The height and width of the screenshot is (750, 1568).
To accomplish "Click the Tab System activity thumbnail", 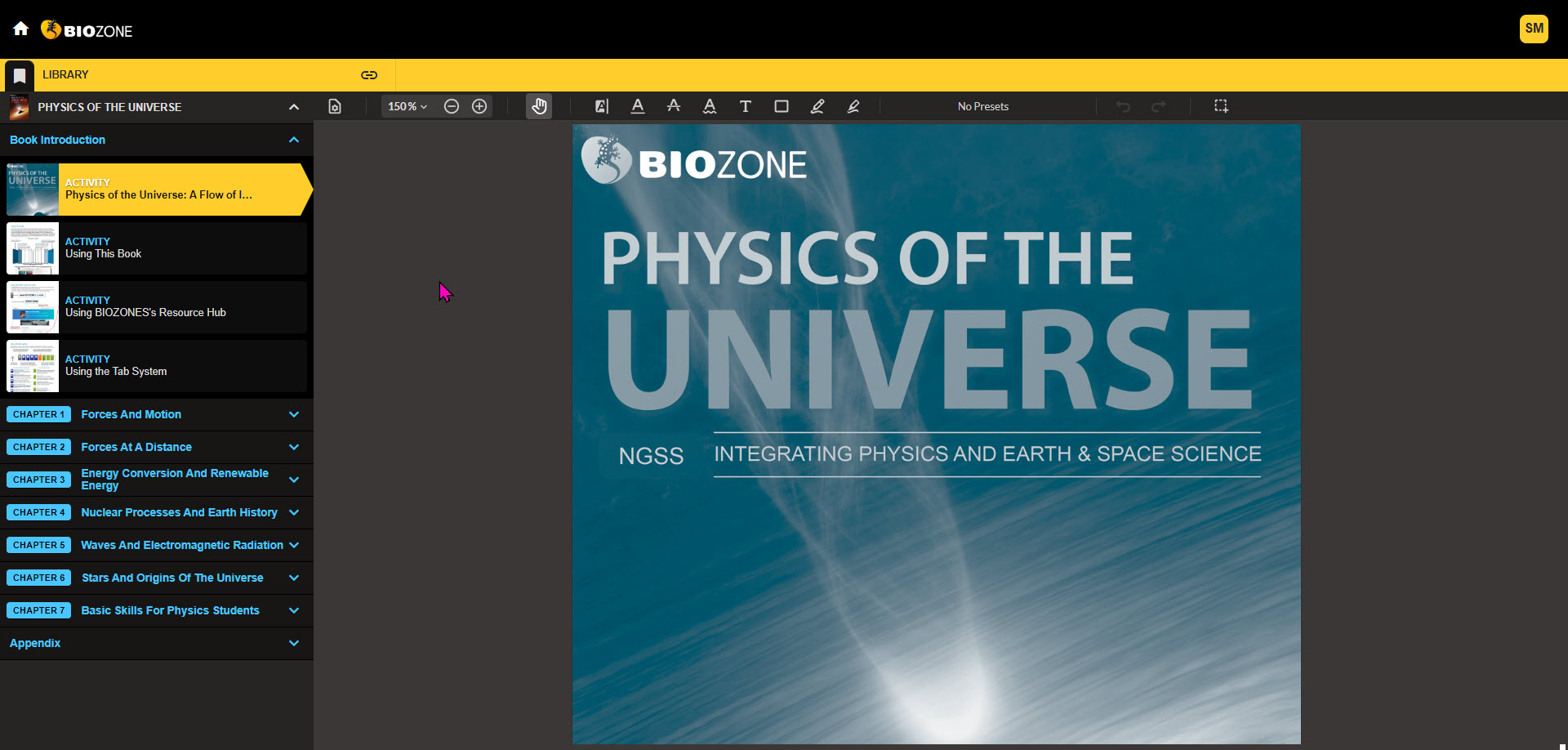I will pyautogui.click(x=33, y=366).
